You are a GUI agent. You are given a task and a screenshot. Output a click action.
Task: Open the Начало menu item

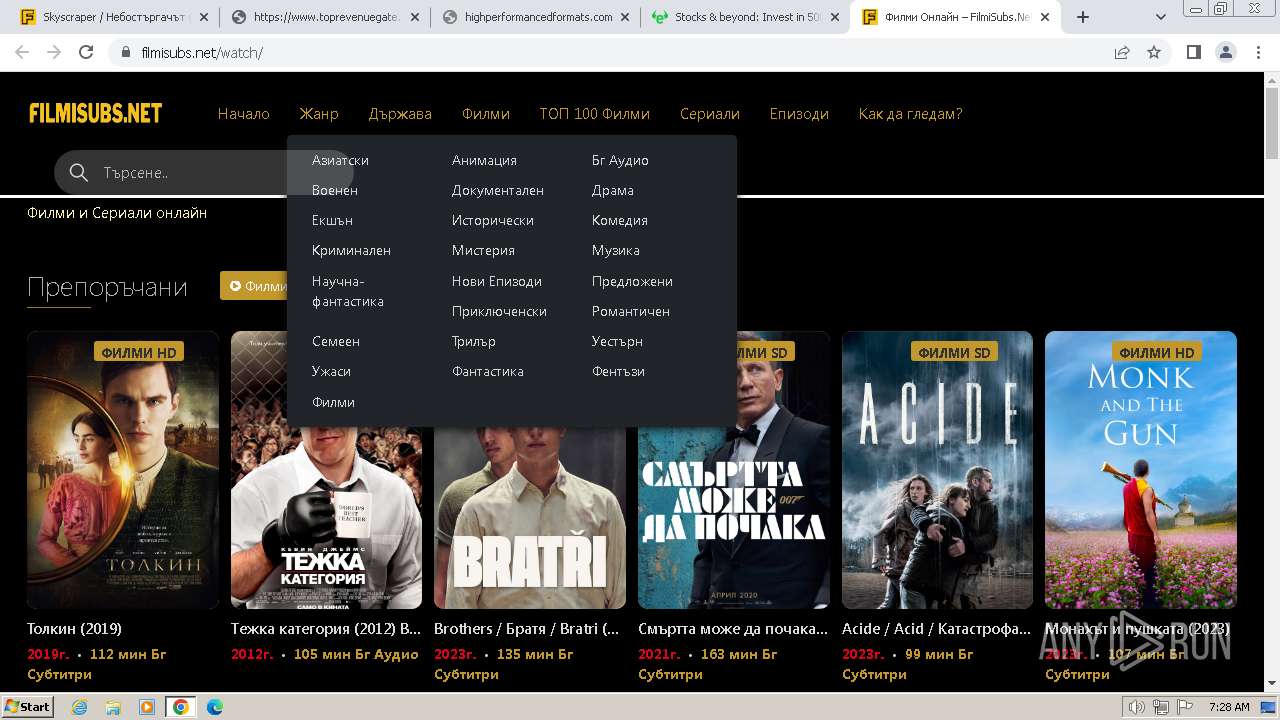(244, 114)
